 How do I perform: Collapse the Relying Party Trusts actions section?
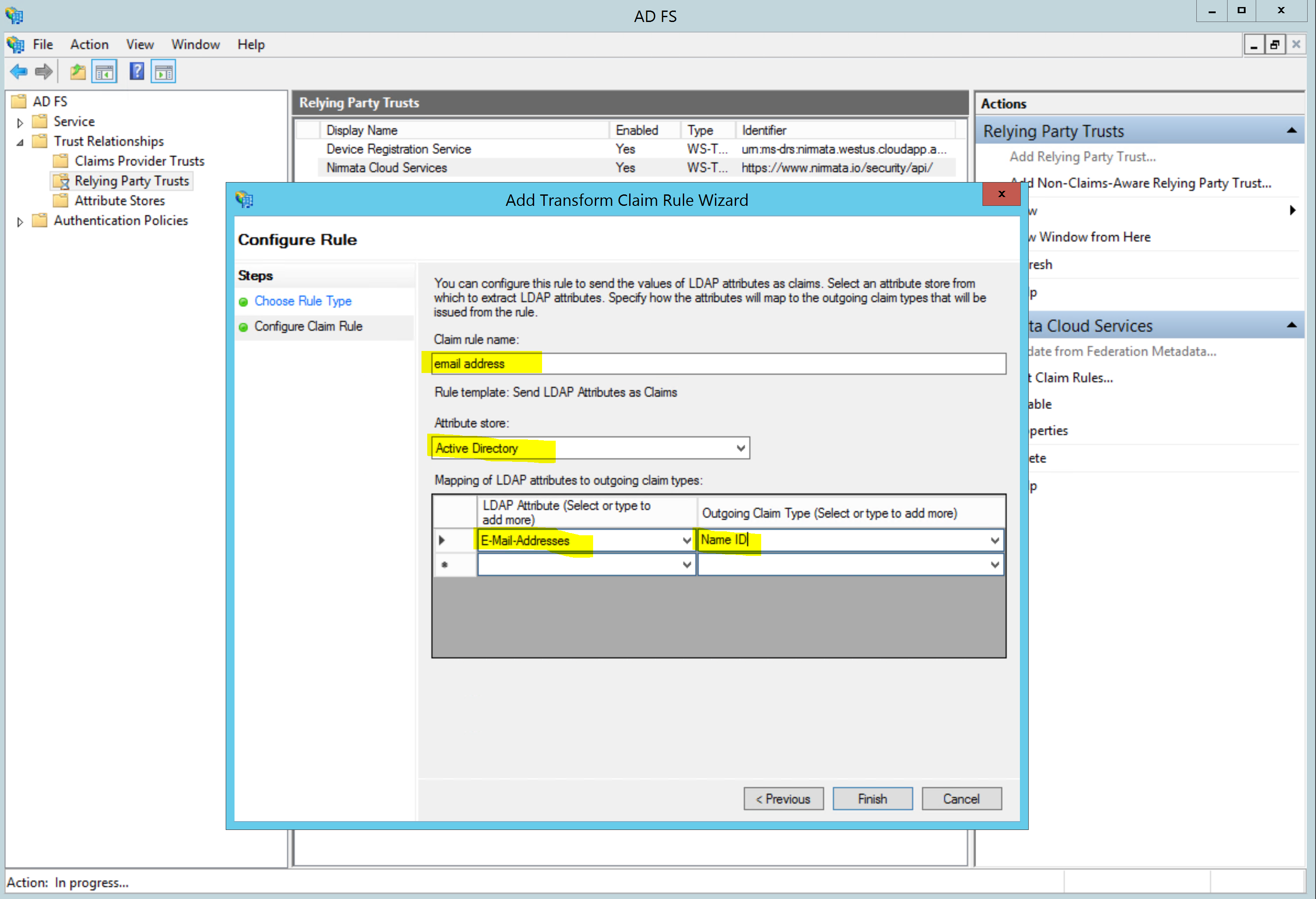[x=1292, y=131]
